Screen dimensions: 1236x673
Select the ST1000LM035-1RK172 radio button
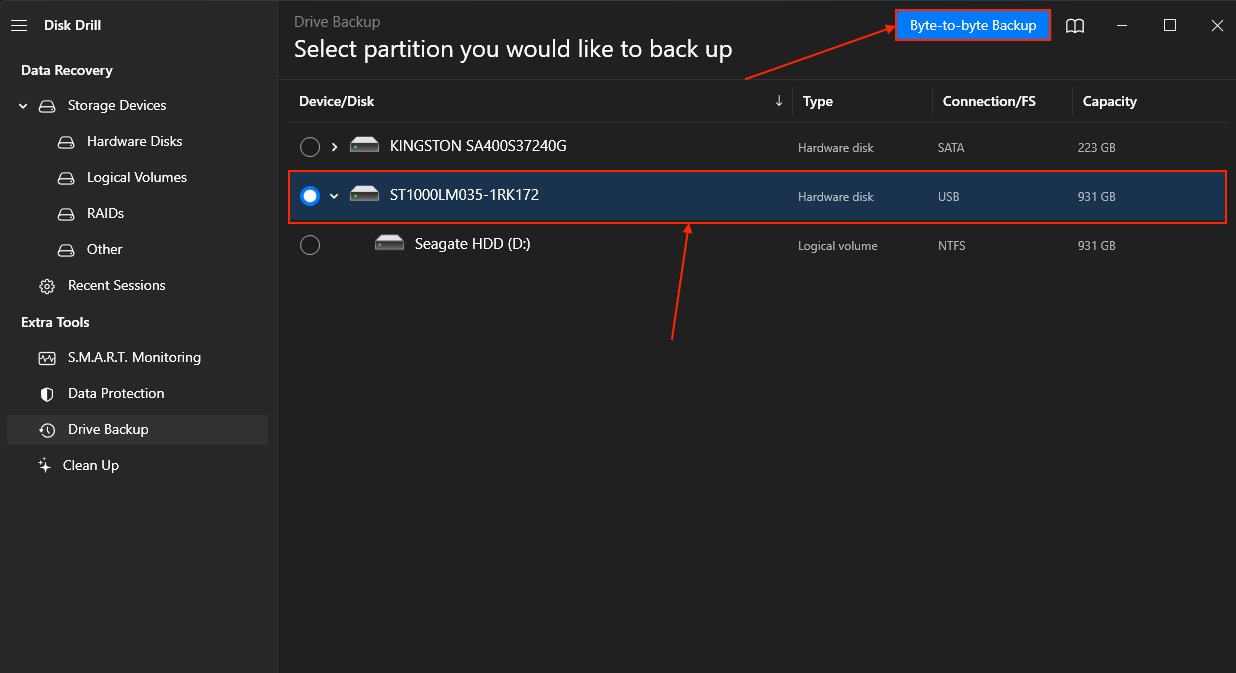pos(310,196)
